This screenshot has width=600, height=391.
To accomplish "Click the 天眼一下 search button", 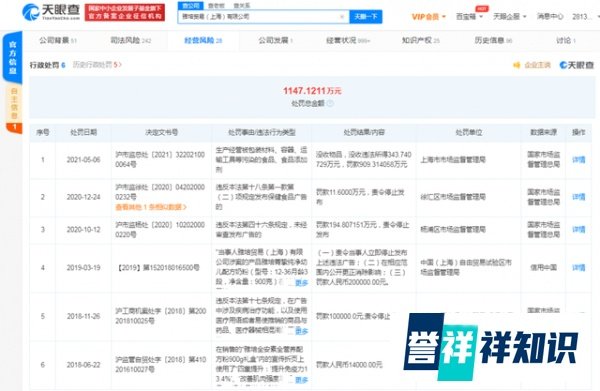I will pyautogui.click(x=366, y=17).
